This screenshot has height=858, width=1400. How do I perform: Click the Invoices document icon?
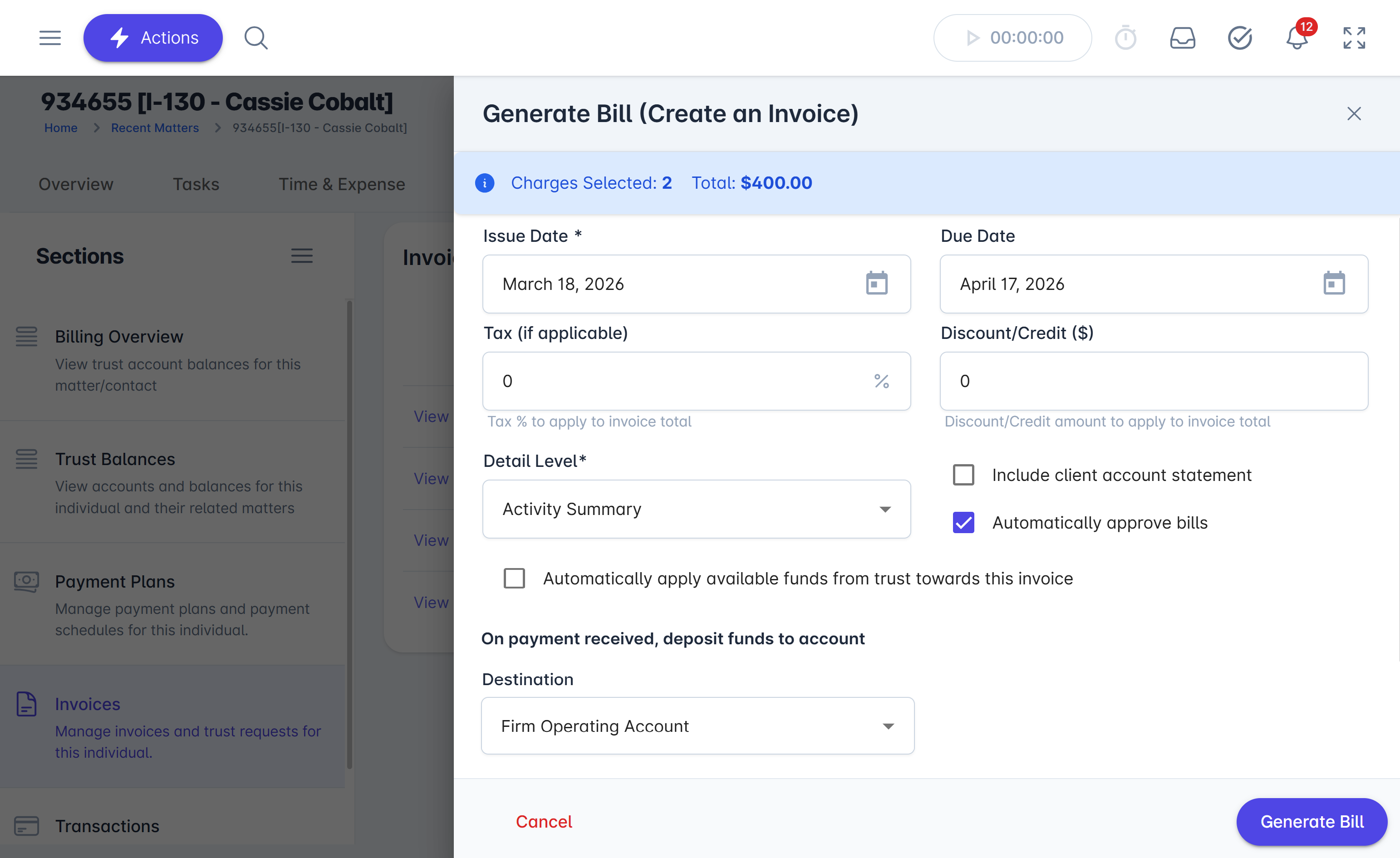(x=26, y=704)
